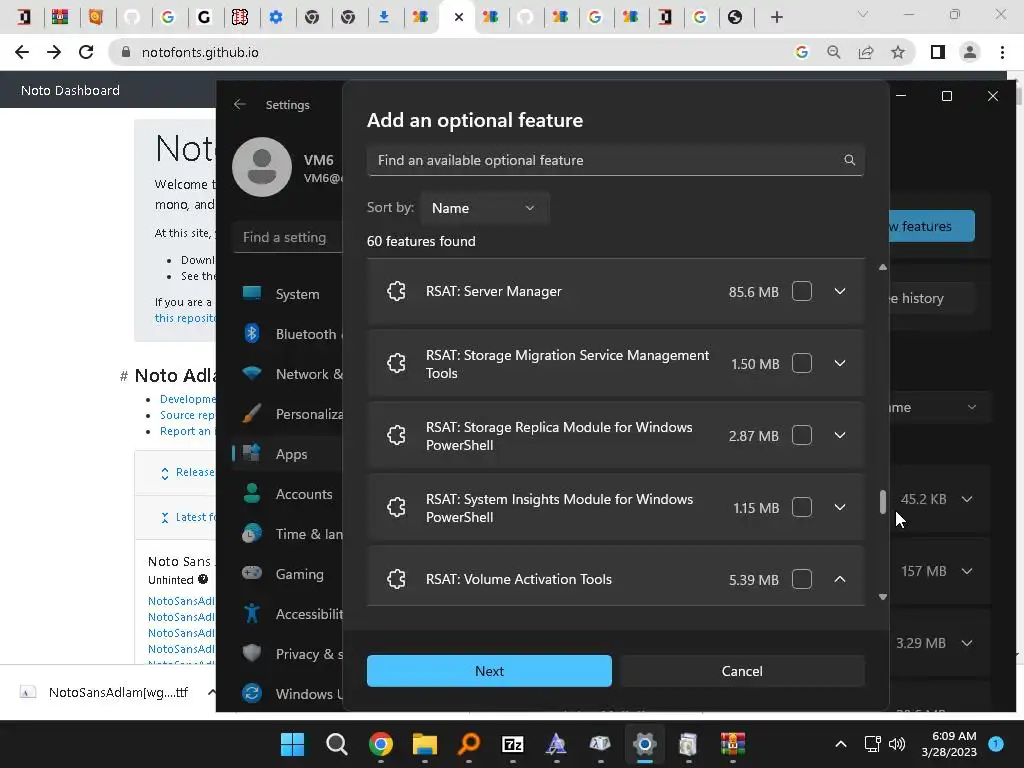The image size is (1024, 768).
Task: Select RSAT: Storage Replica Module checkbox
Action: 801,435
